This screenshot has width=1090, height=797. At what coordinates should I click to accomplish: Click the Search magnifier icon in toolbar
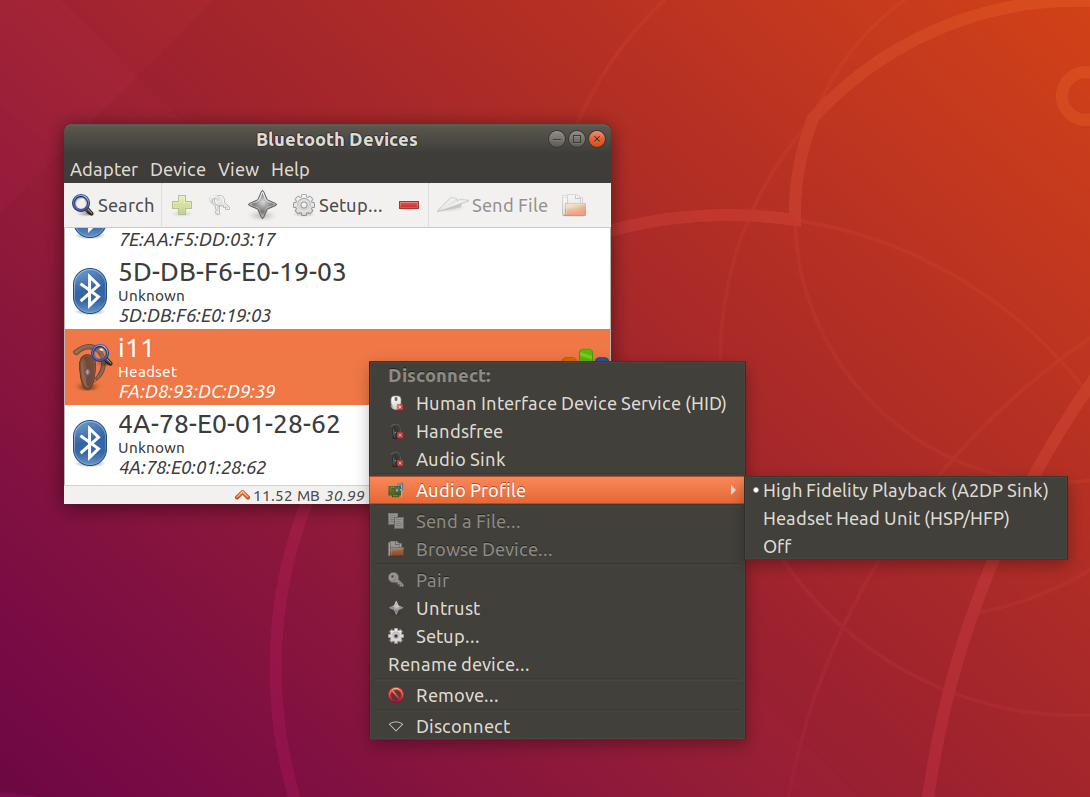pos(83,205)
